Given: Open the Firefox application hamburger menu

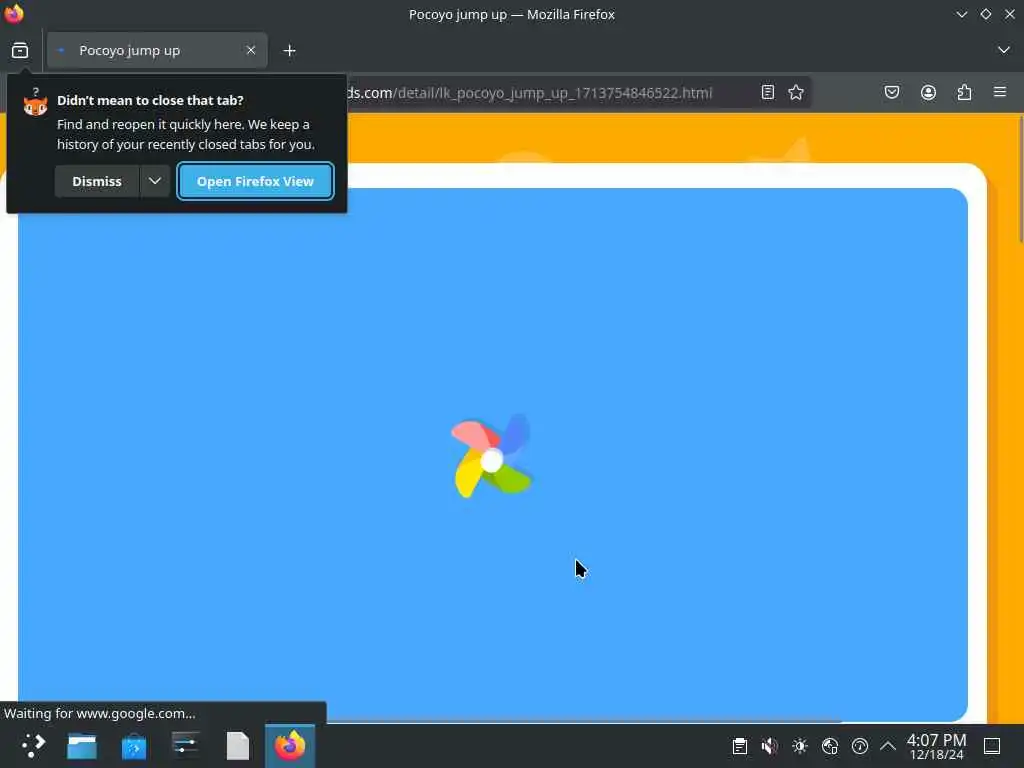Looking at the screenshot, I should tap(1000, 92).
